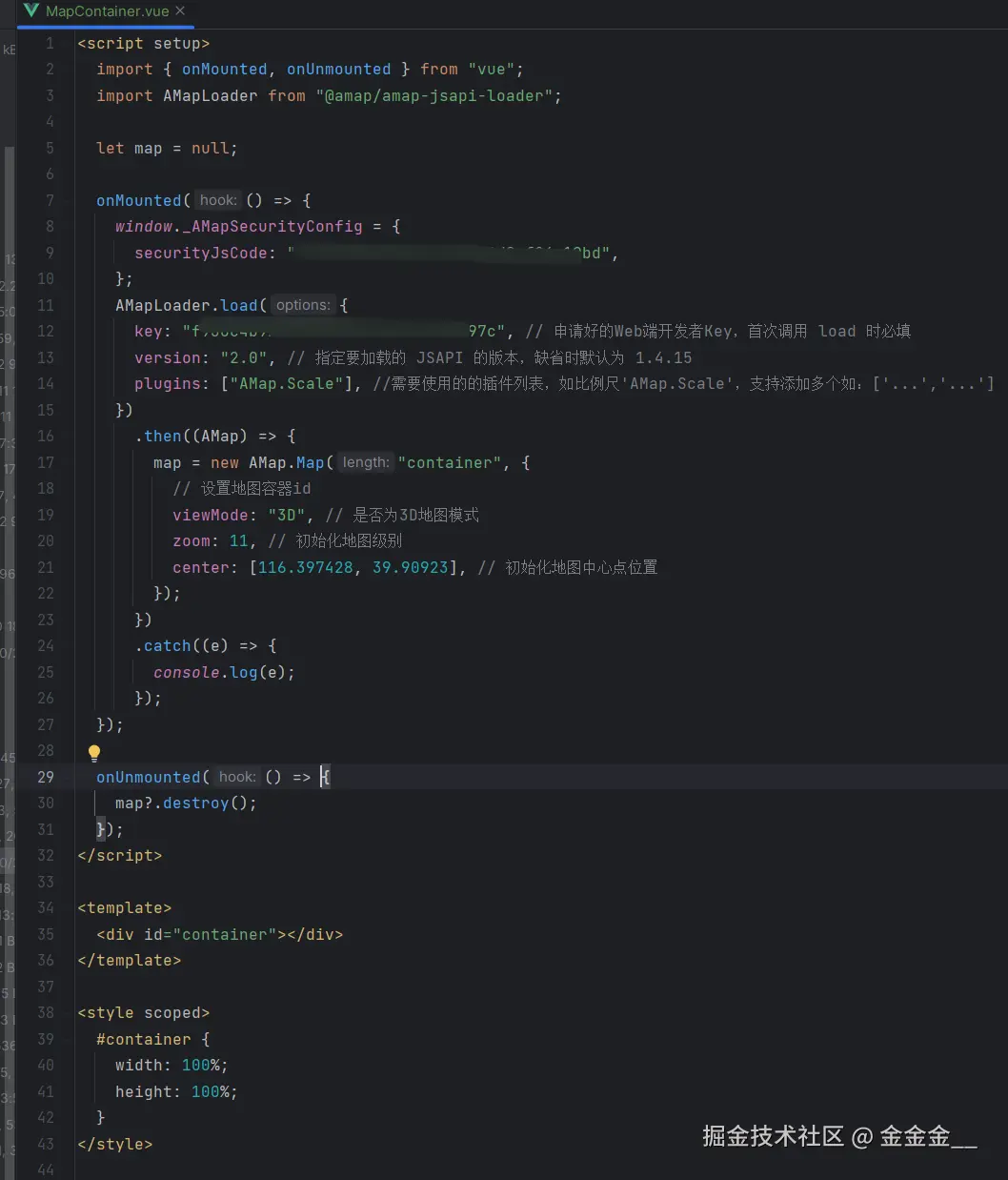This screenshot has height=1180, width=1008.
Task: Click the </script> closing tag
Action: click(120, 855)
